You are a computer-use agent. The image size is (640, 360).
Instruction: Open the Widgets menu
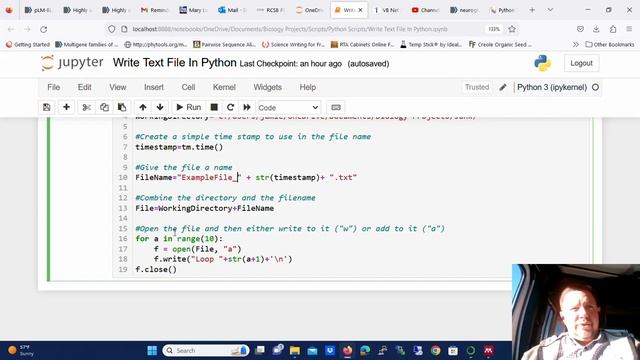click(267, 87)
